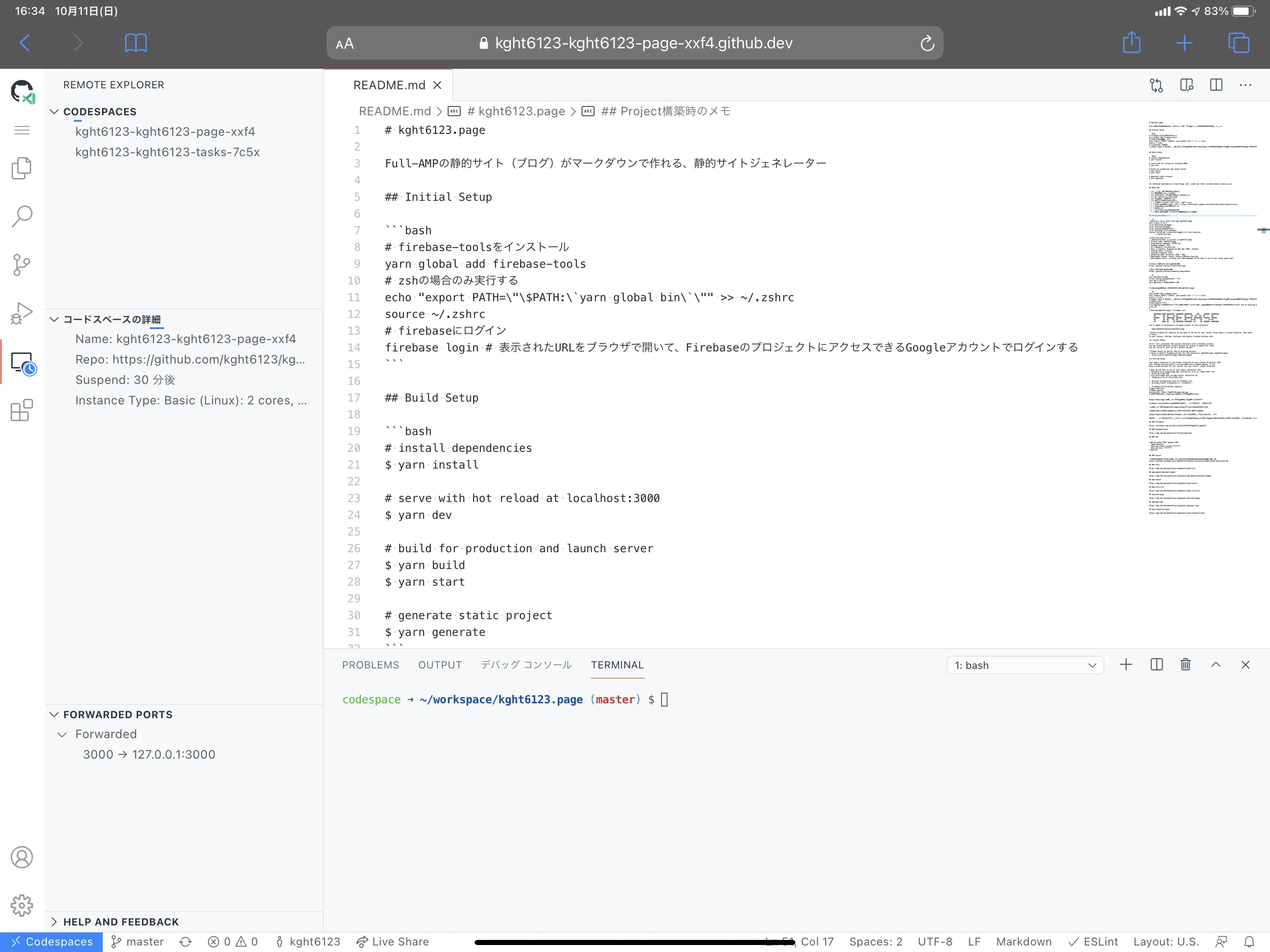1270x952 pixels.
Task: Click the Safari address bar URL
Action: pos(635,43)
